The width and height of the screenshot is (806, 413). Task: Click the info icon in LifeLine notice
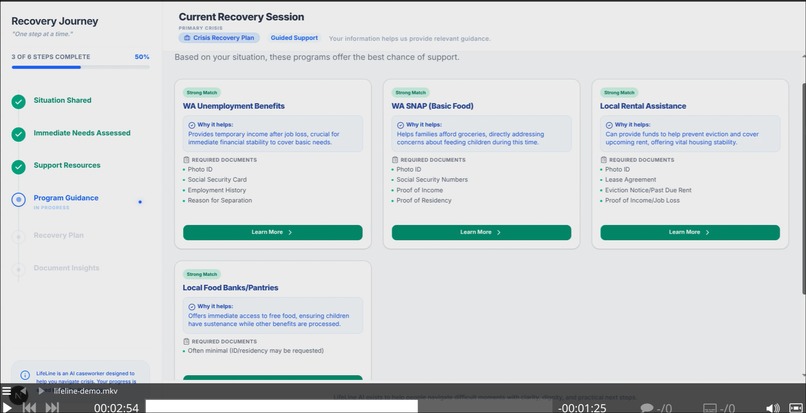(x=25, y=375)
